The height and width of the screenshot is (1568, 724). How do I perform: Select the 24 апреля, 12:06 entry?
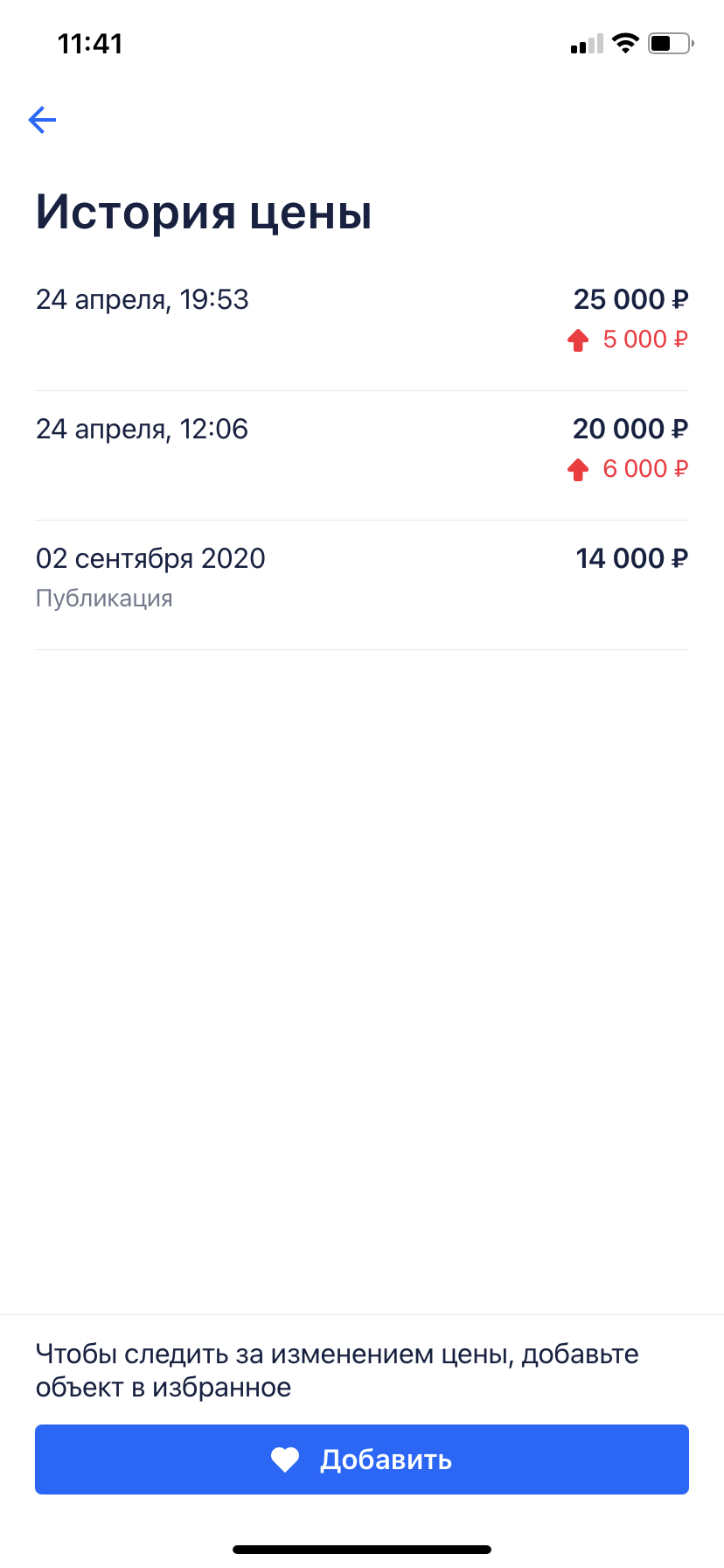point(143,430)
